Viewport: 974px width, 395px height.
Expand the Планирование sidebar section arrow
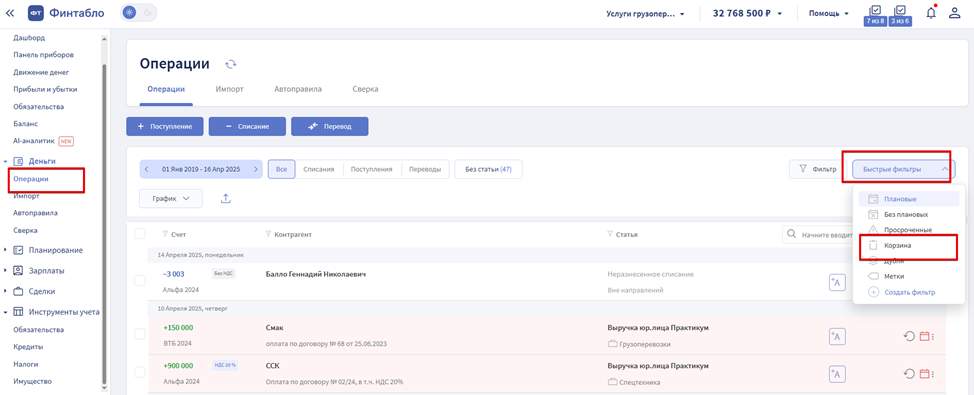point(6,250)
